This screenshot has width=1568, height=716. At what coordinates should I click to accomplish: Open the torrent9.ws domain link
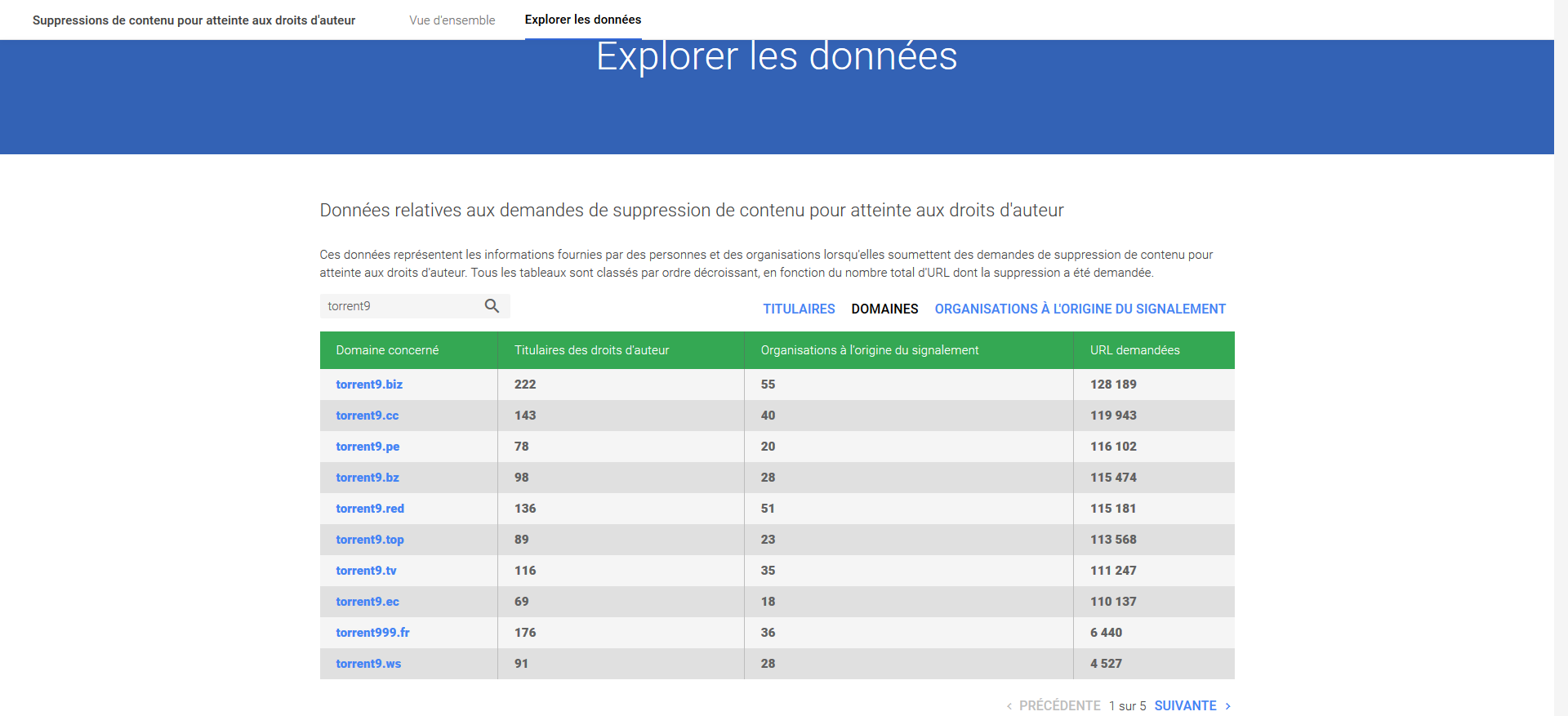tap(368, 664)
